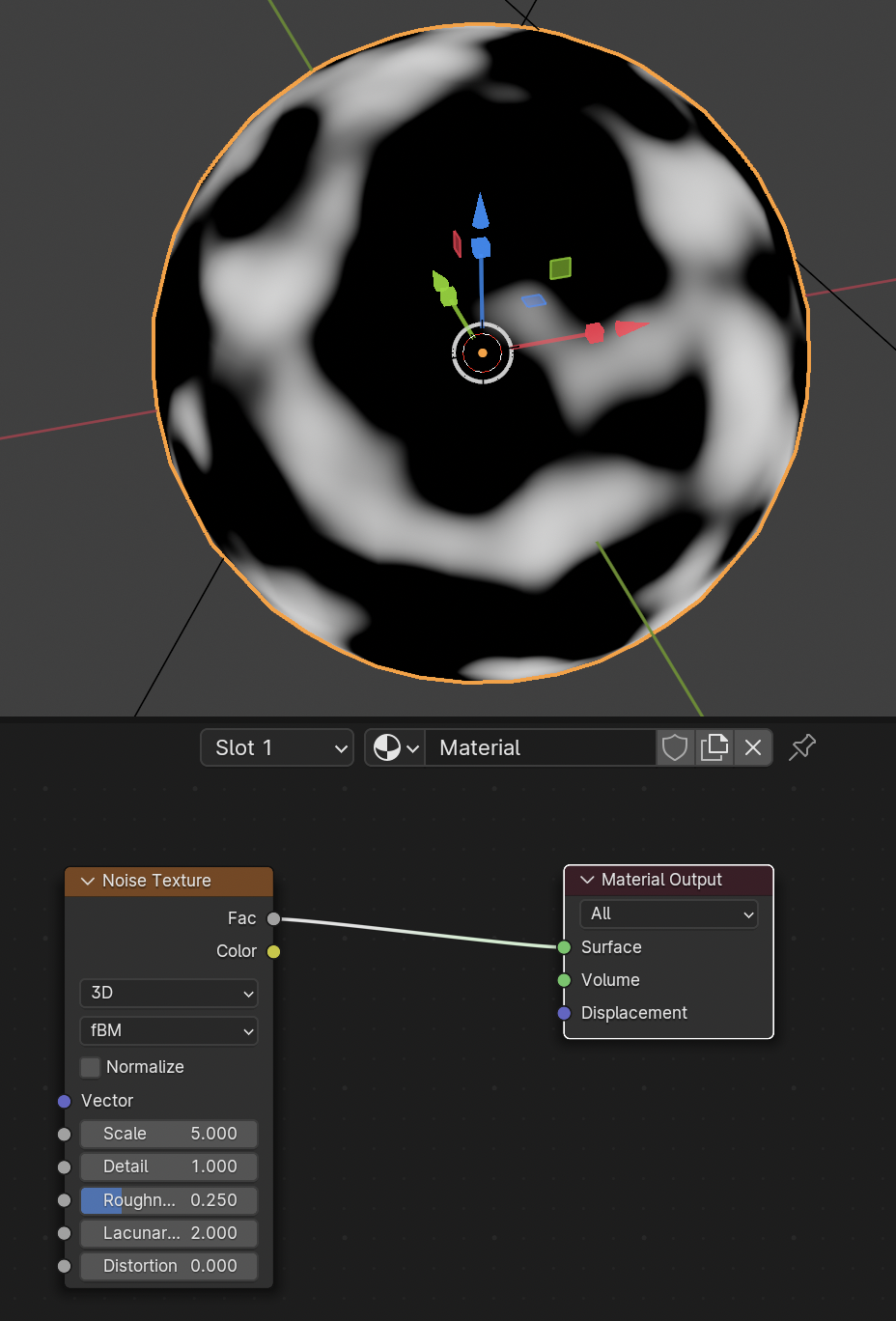Click the blue Z scale cube handle
Screen dimensions: 896x1321
click(481, 247)
